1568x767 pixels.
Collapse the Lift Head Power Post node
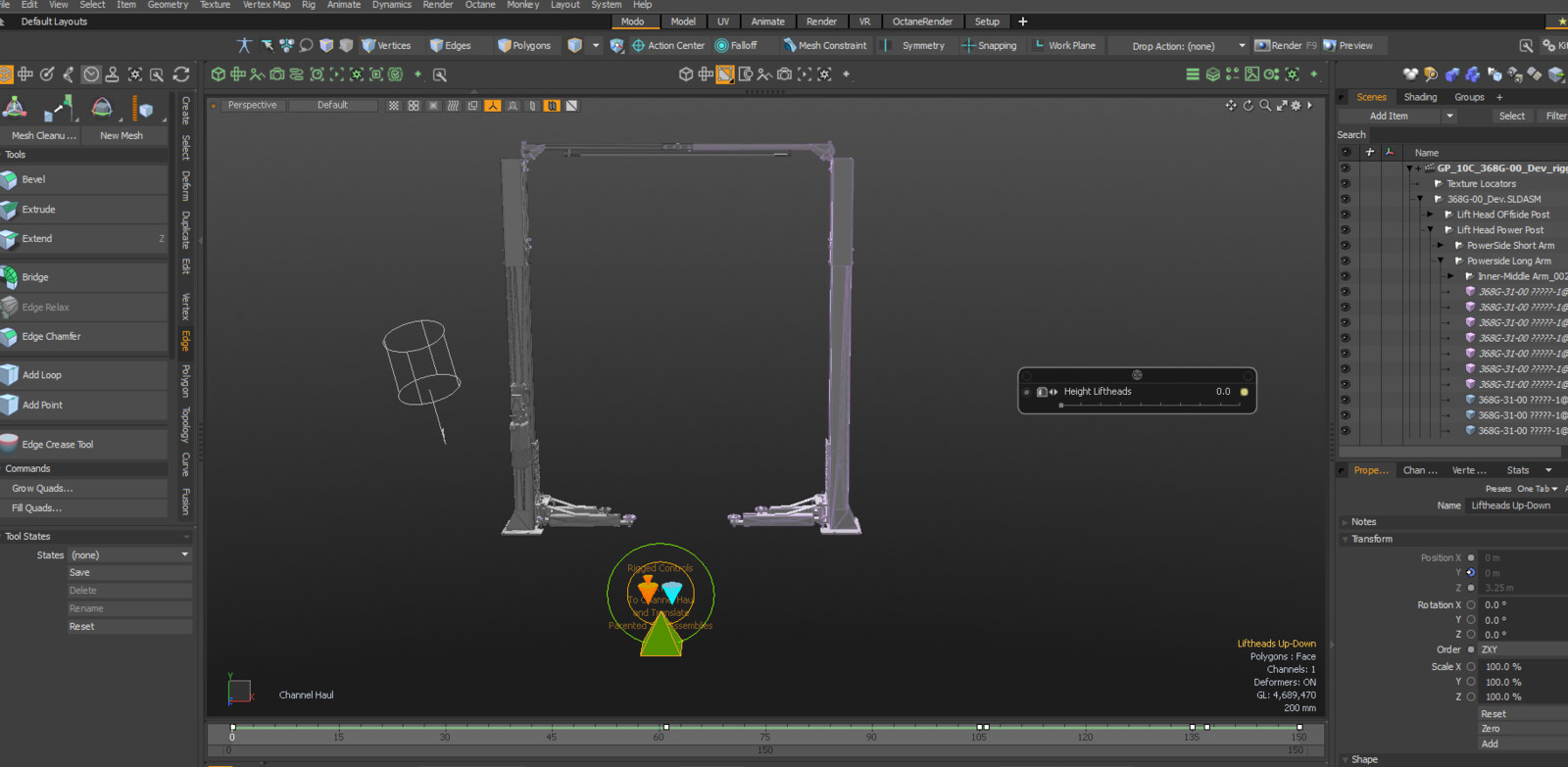[x=1430, y=230]
